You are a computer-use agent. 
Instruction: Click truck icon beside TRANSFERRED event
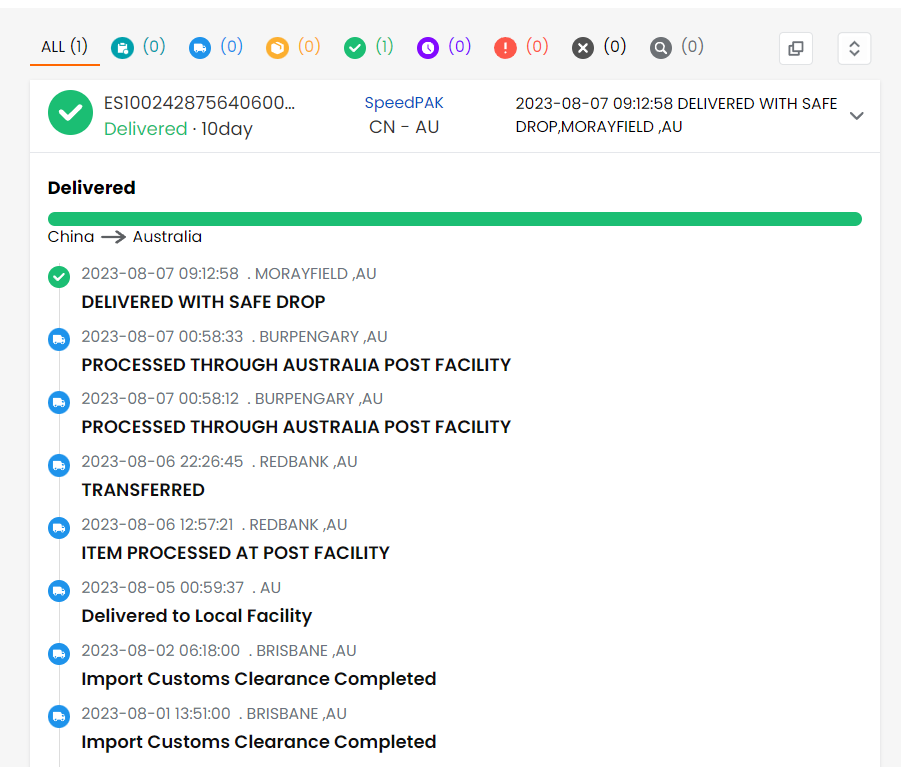(x=59, y=465)
